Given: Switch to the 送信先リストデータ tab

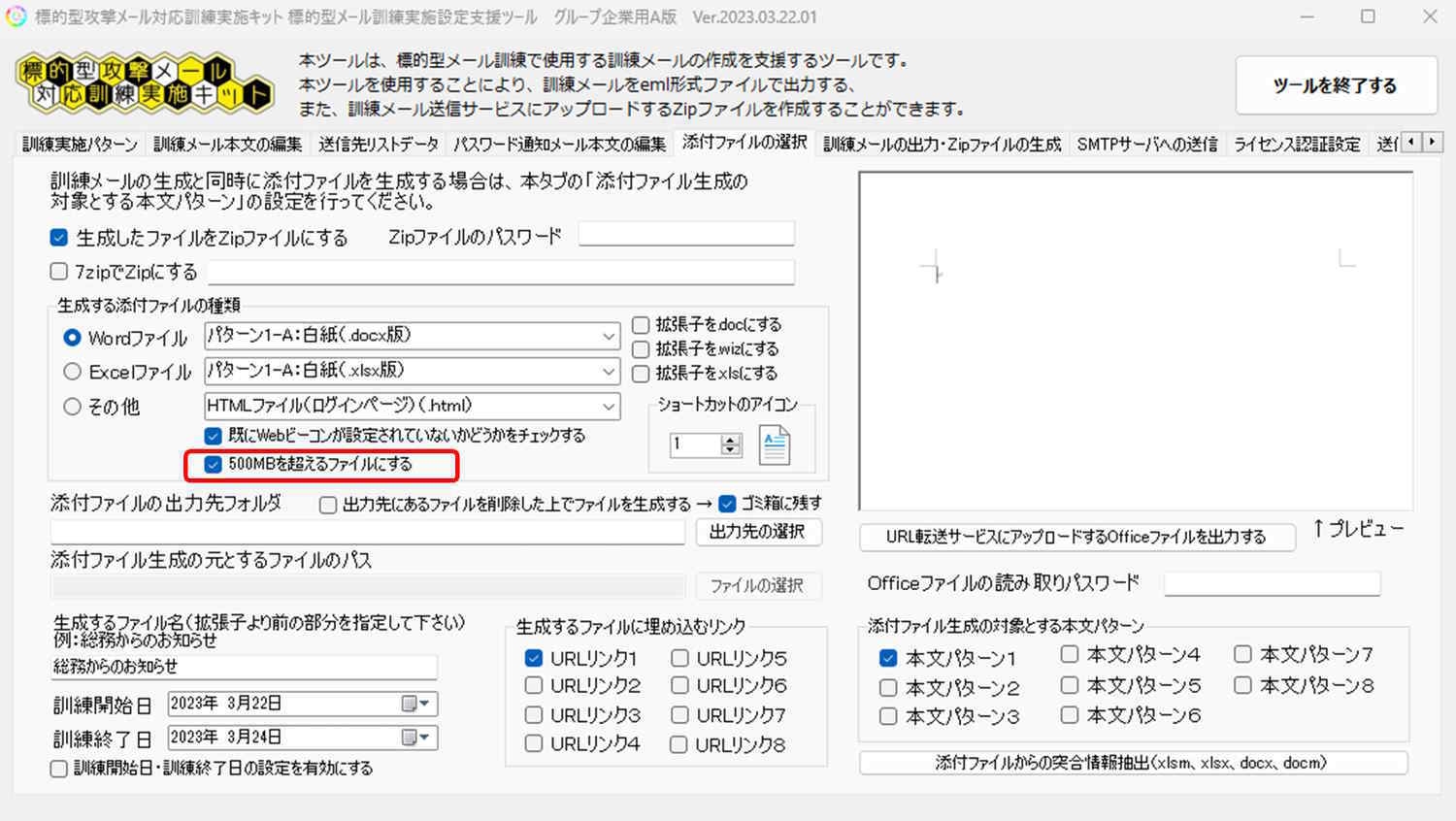Looking at the screenshot, I should click(378, 145).
